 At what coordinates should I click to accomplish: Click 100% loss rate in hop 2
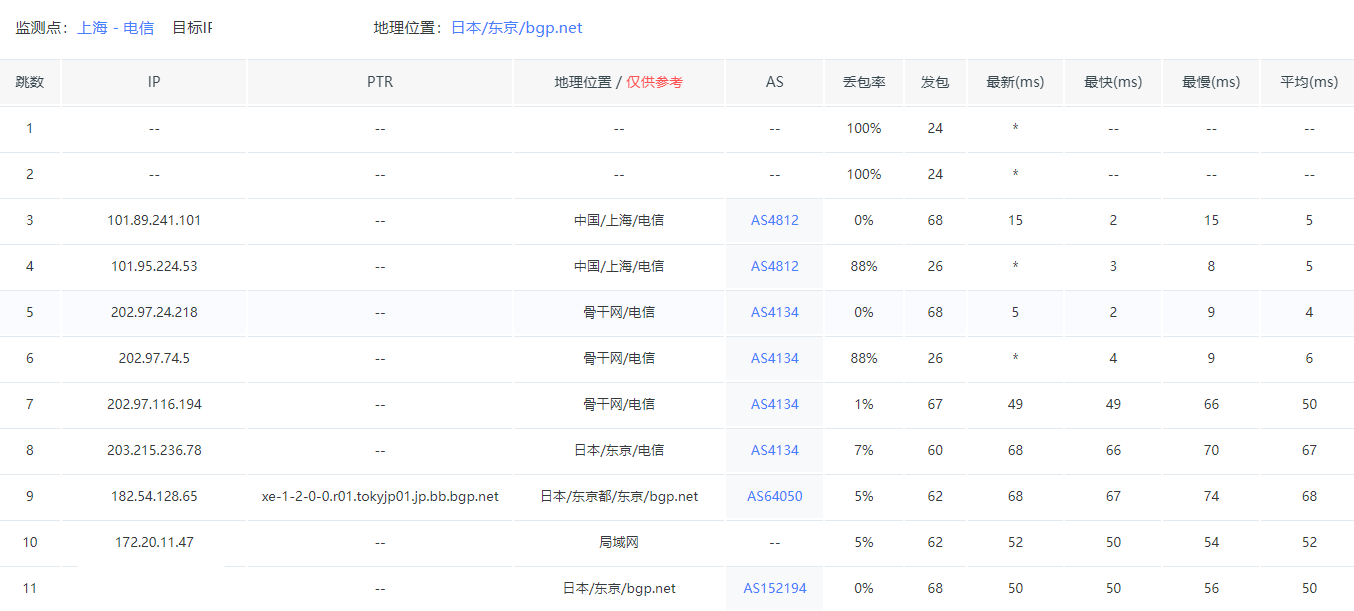tap(864, 174)
